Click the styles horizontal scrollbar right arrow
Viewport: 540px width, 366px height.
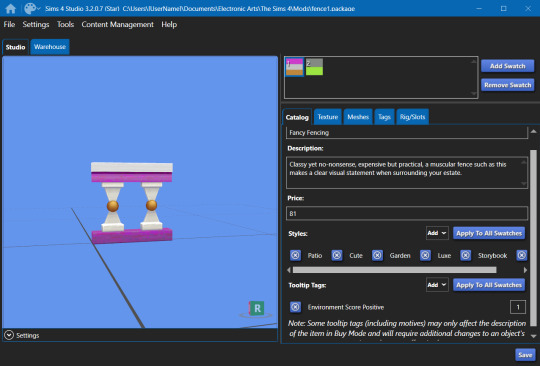click(525, 270)
